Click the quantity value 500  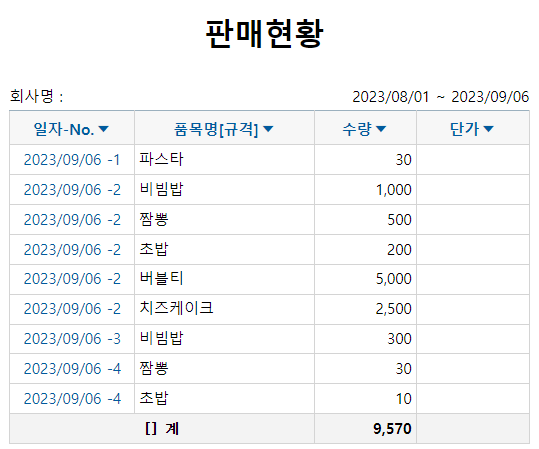[399, 220]
